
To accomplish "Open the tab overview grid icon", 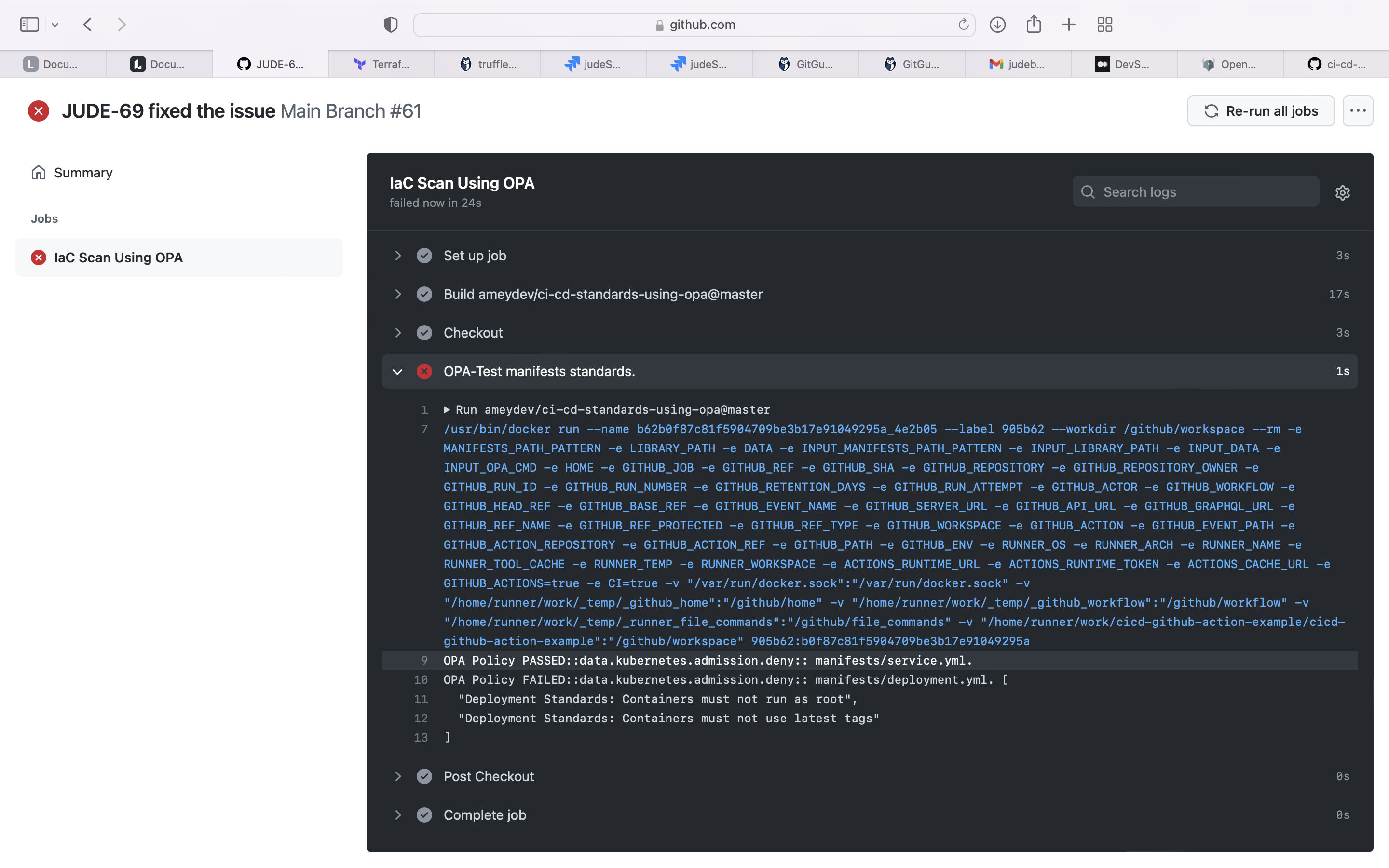I will point(1104,25).
